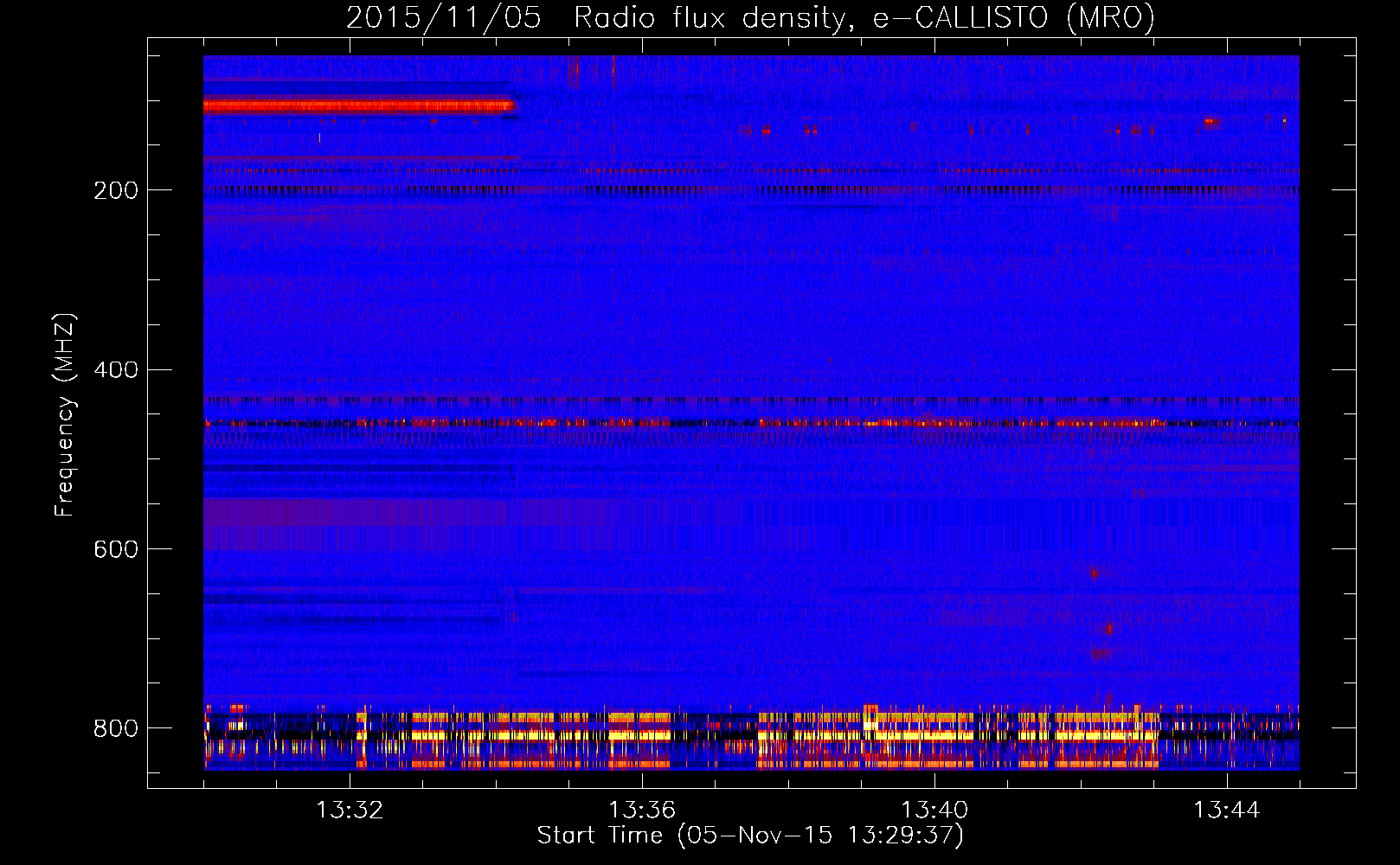Viewport: 1400px width, 865px height.
Task: Click the 600 frequency tick label
Action: point(116,550)
